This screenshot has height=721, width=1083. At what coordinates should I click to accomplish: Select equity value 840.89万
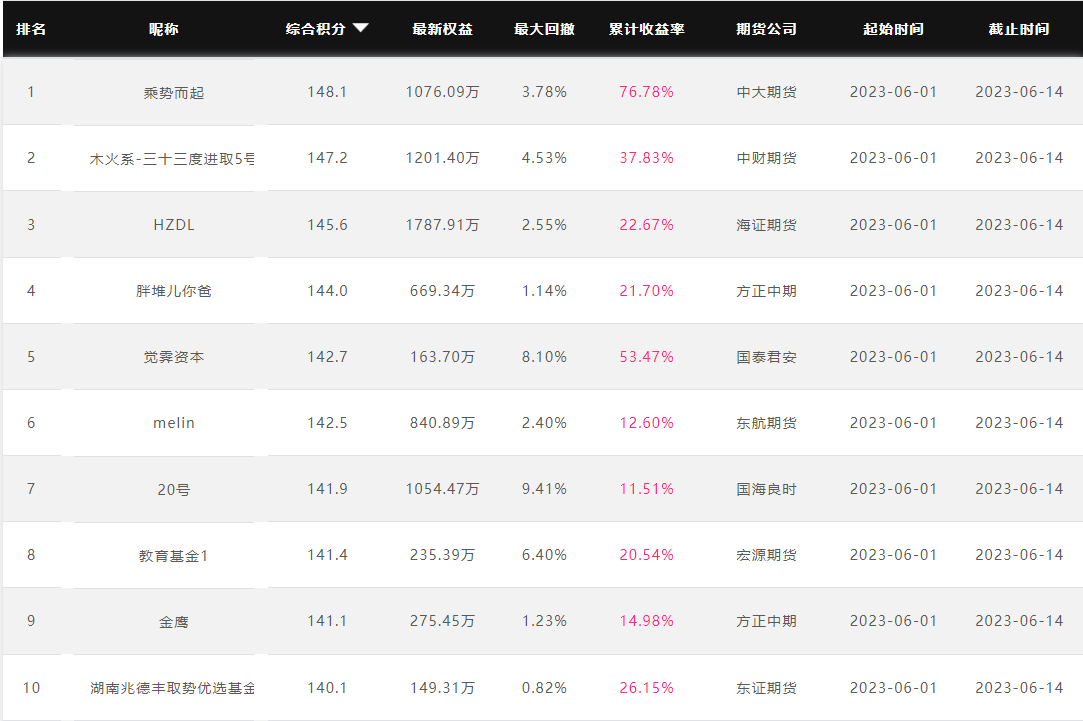pos(442,423)
